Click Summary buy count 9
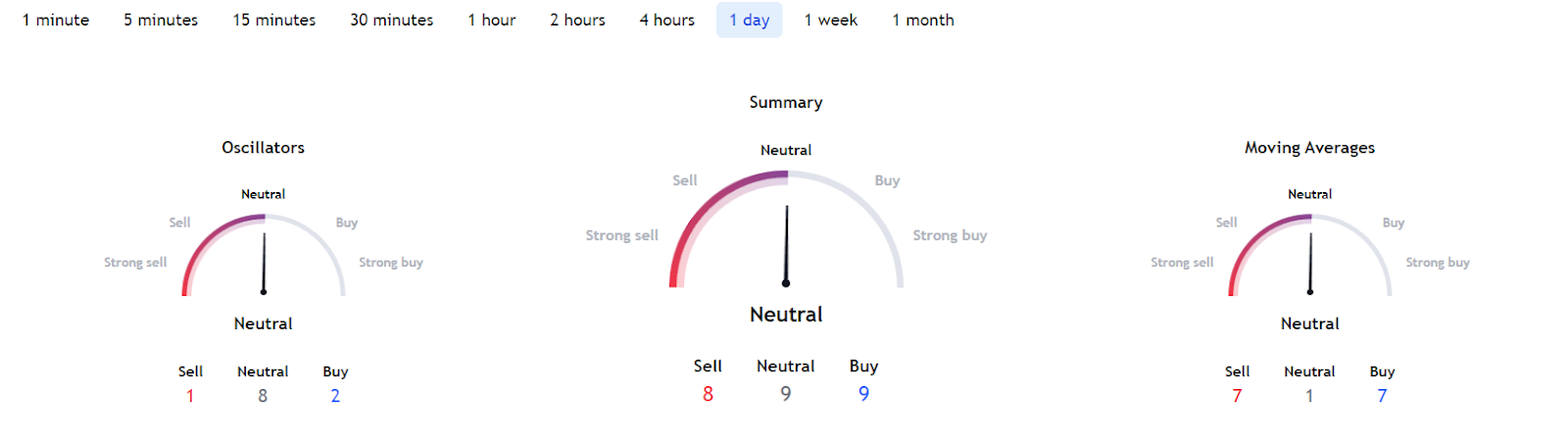 click(x=863, y=394)
